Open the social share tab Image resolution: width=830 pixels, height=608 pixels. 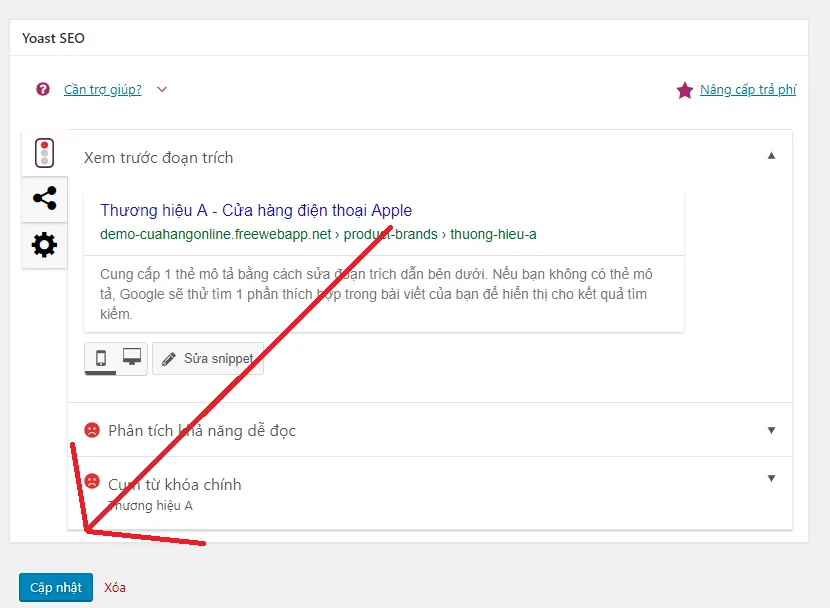coord(44,198)
